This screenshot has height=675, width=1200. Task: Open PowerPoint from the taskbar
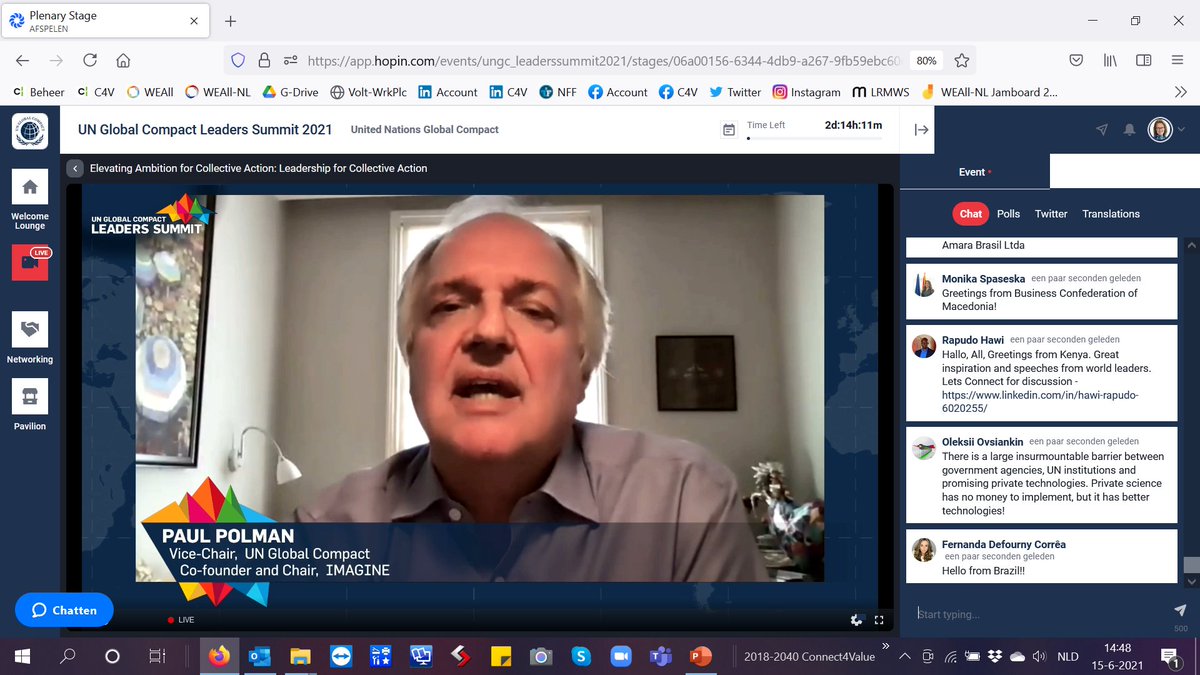(700, 656)
